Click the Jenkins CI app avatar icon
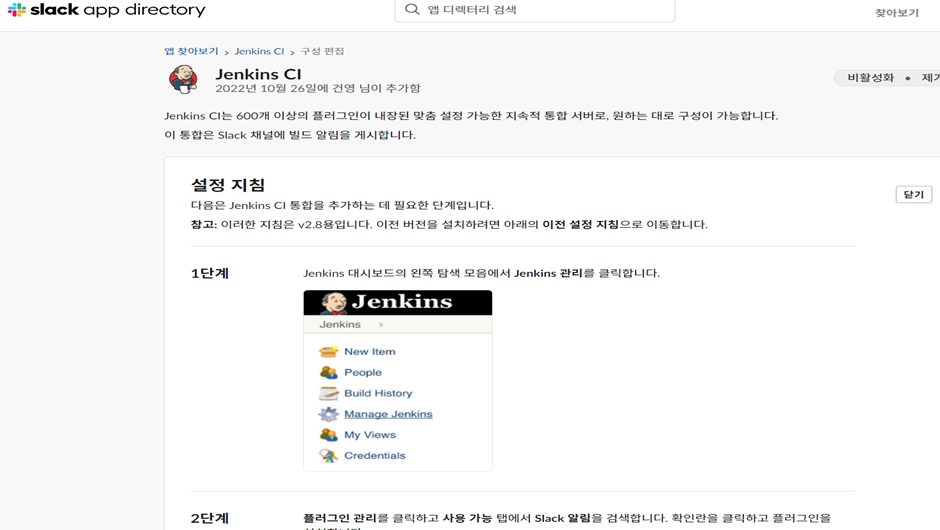Image resolution: width=940 pixels, height=530 pixels. coord(183,79)
